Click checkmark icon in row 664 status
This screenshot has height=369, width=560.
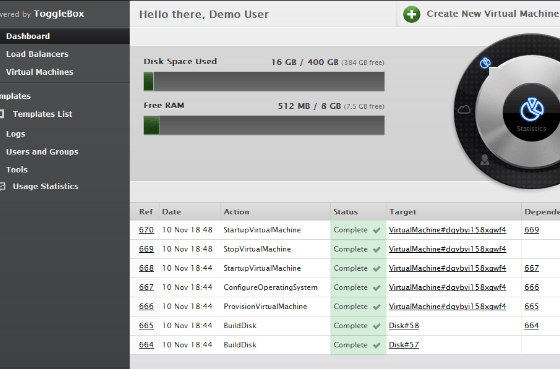point(376,345)
